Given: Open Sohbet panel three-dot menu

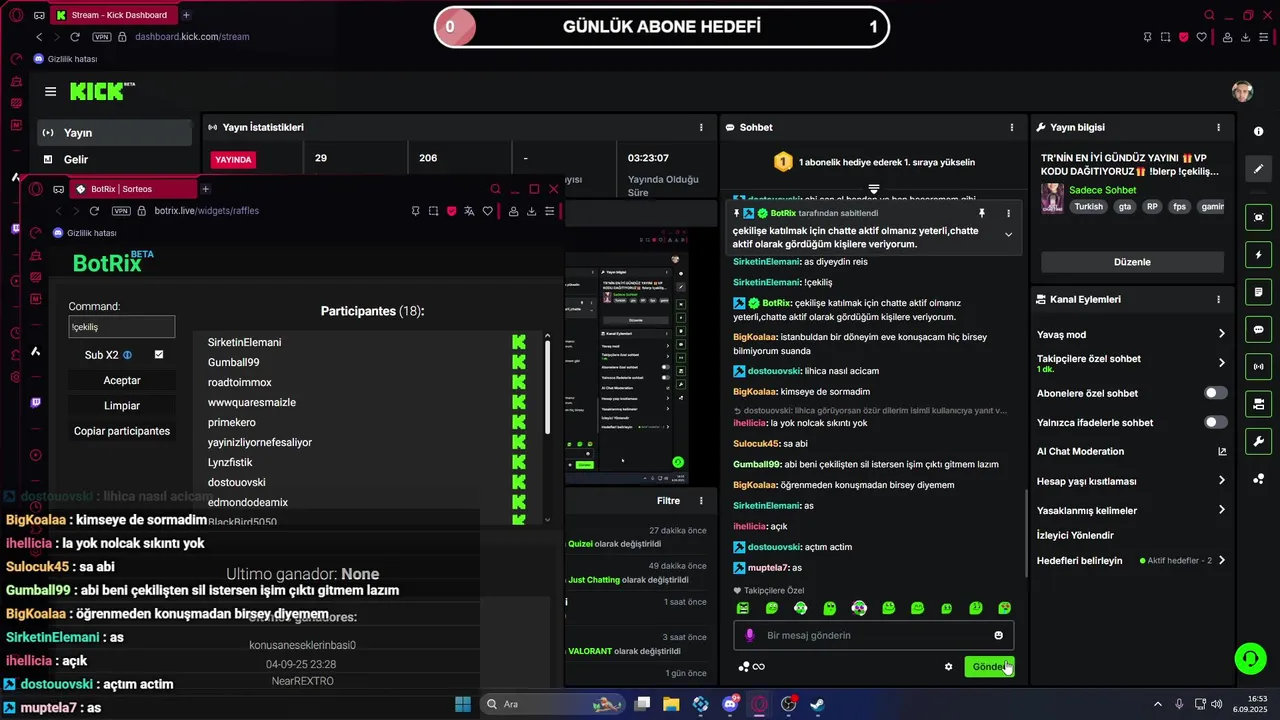Looking at the screenshot, I should (1011, 127).
